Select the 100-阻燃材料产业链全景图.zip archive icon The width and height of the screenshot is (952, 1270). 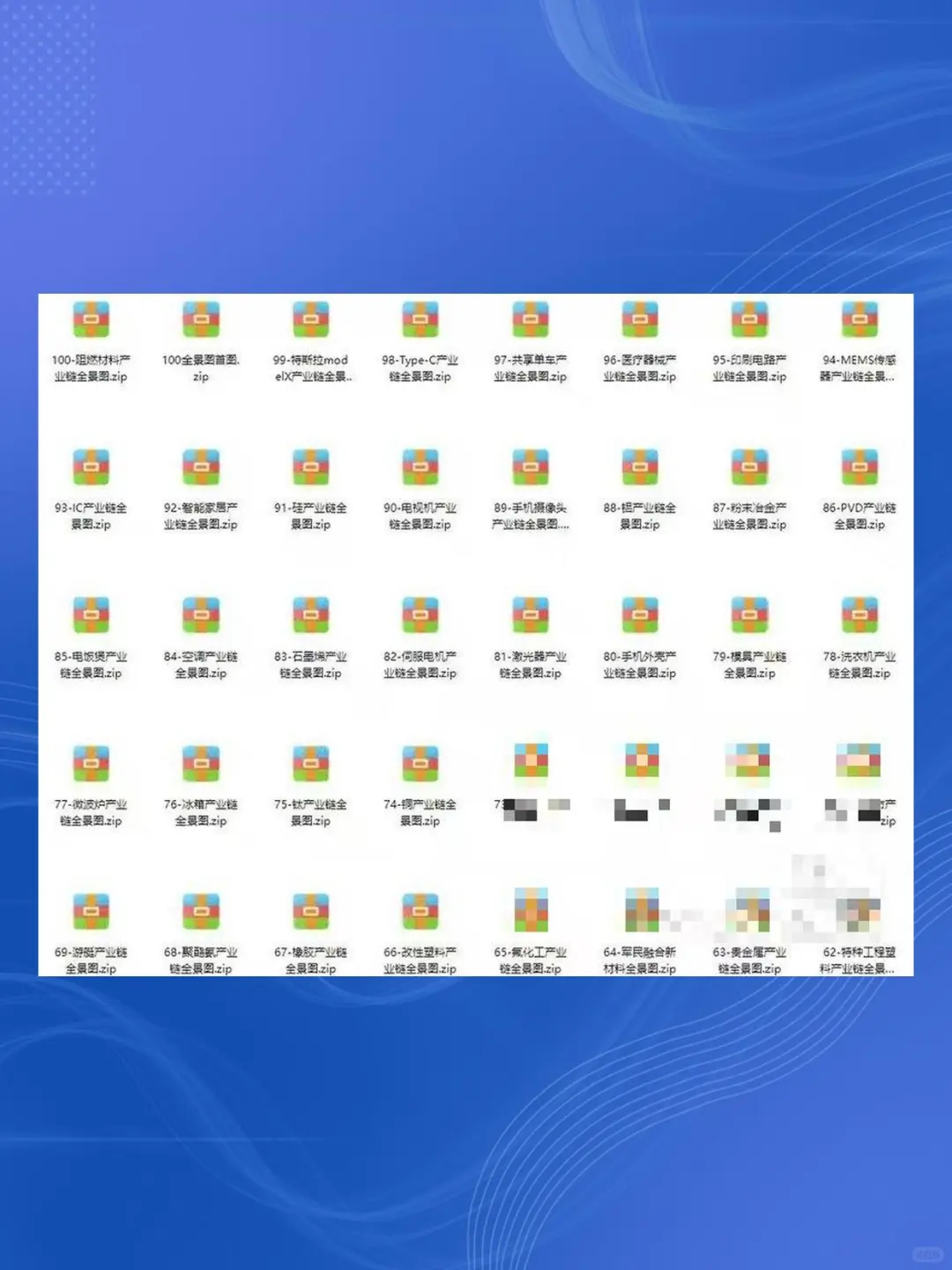[x=91, y=319]
